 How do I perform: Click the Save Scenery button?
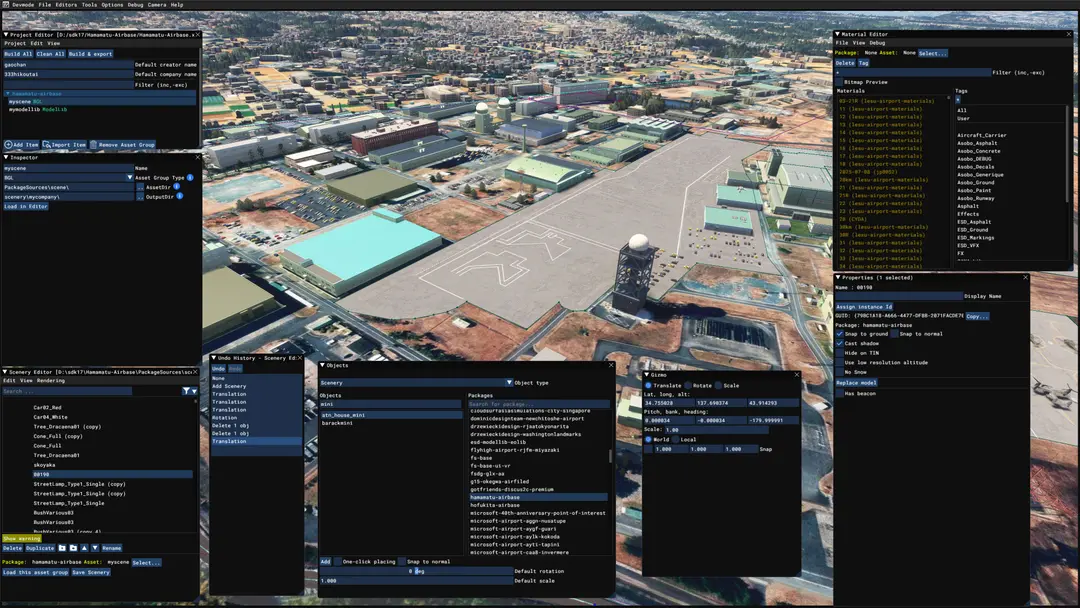coord(90,572)
